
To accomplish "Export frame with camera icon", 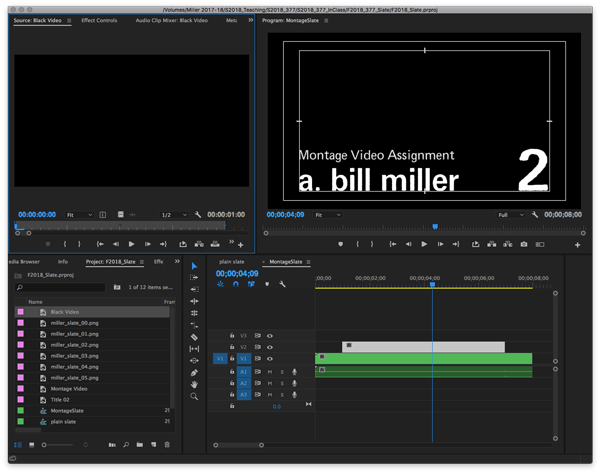I will click(524, 244).
